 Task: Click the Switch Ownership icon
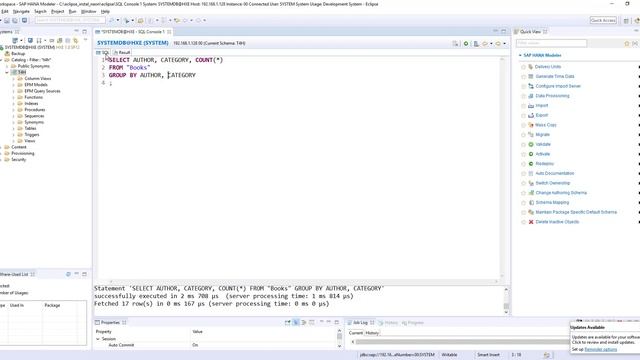pyautogui.click(x=531, y=183)
